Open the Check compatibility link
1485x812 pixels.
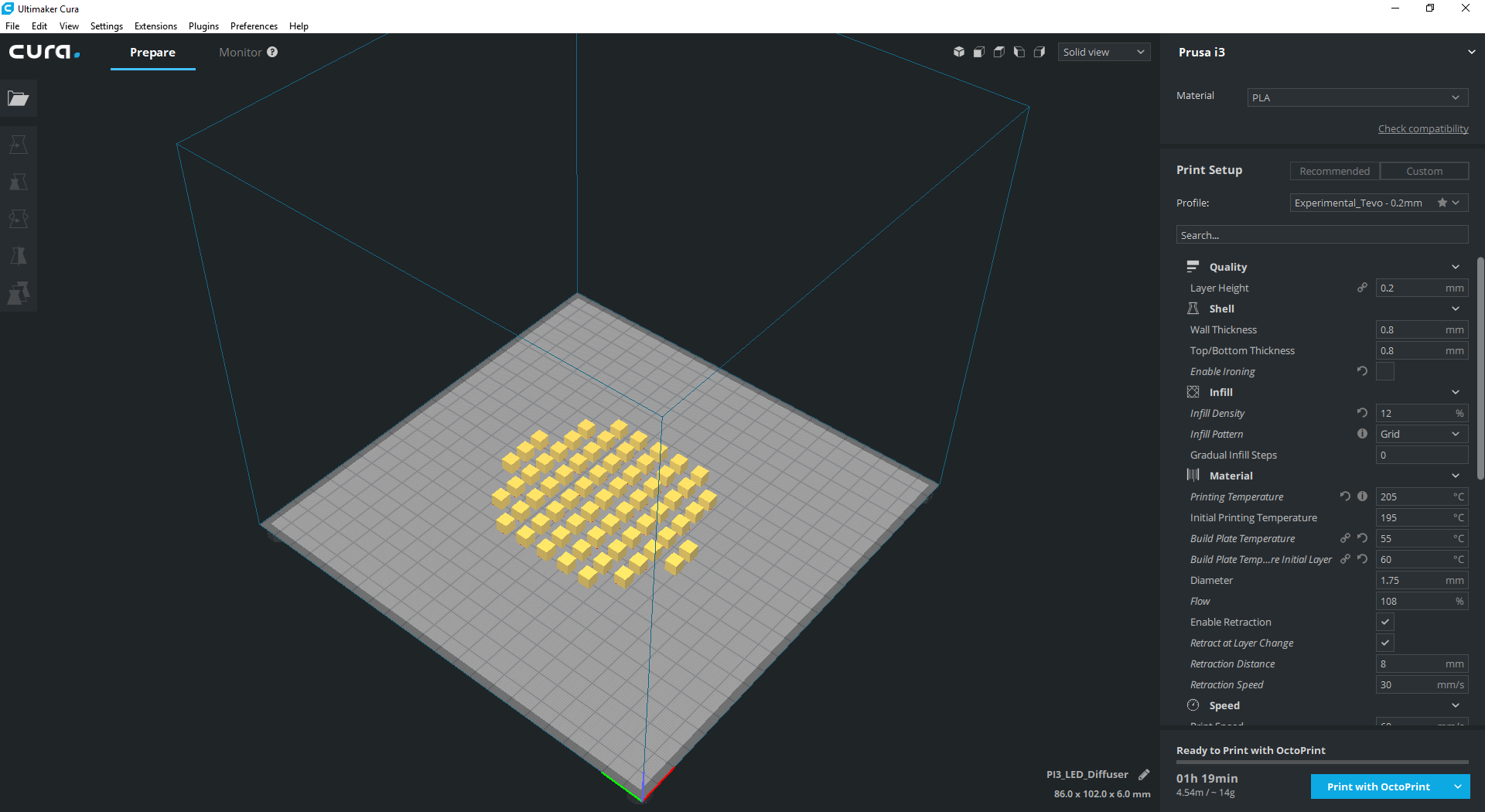point(1423,128)
